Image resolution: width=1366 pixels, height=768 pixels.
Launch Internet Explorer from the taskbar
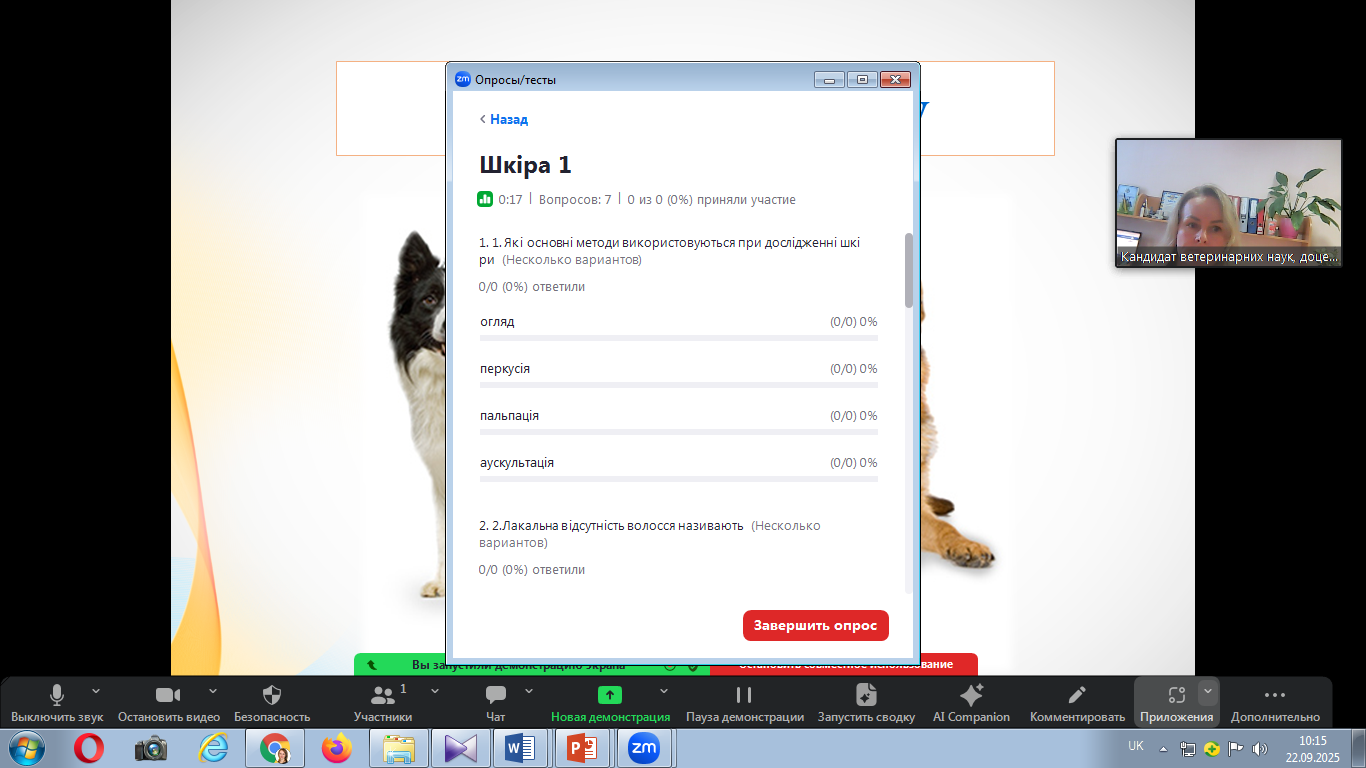tap(213, 748)
